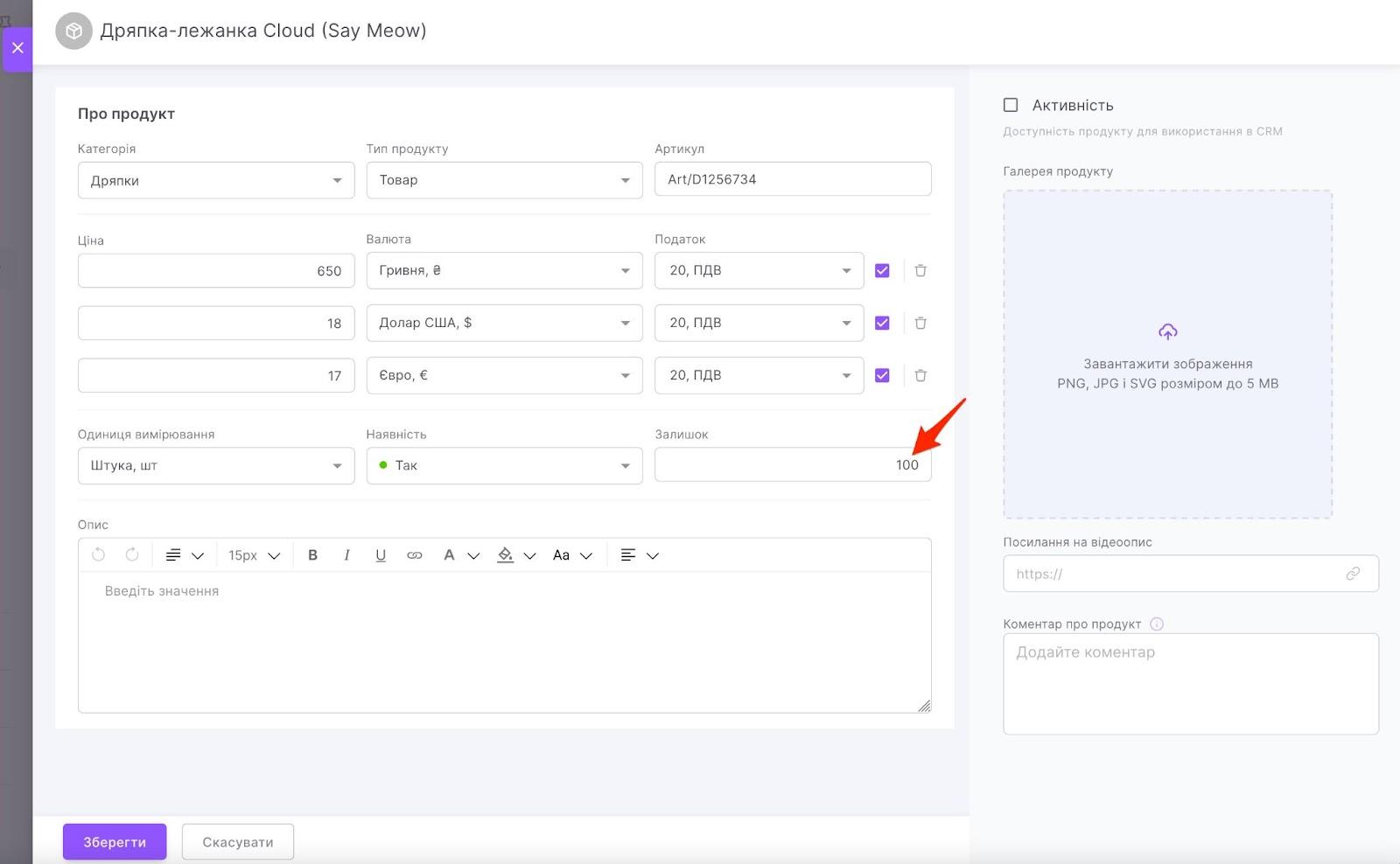Uncheck tax checkbox on the Гривня row
1400x864 pixels.
pyautogui.click(x=882, y=270)
